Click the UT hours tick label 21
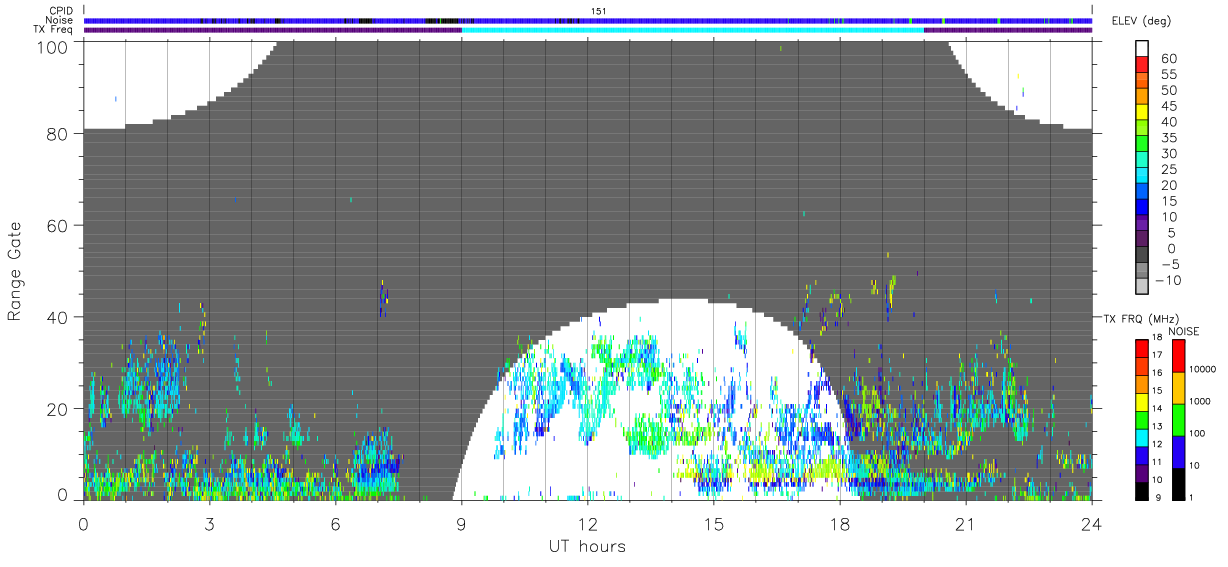The image size is (1228, 567). tap(965, 524)
